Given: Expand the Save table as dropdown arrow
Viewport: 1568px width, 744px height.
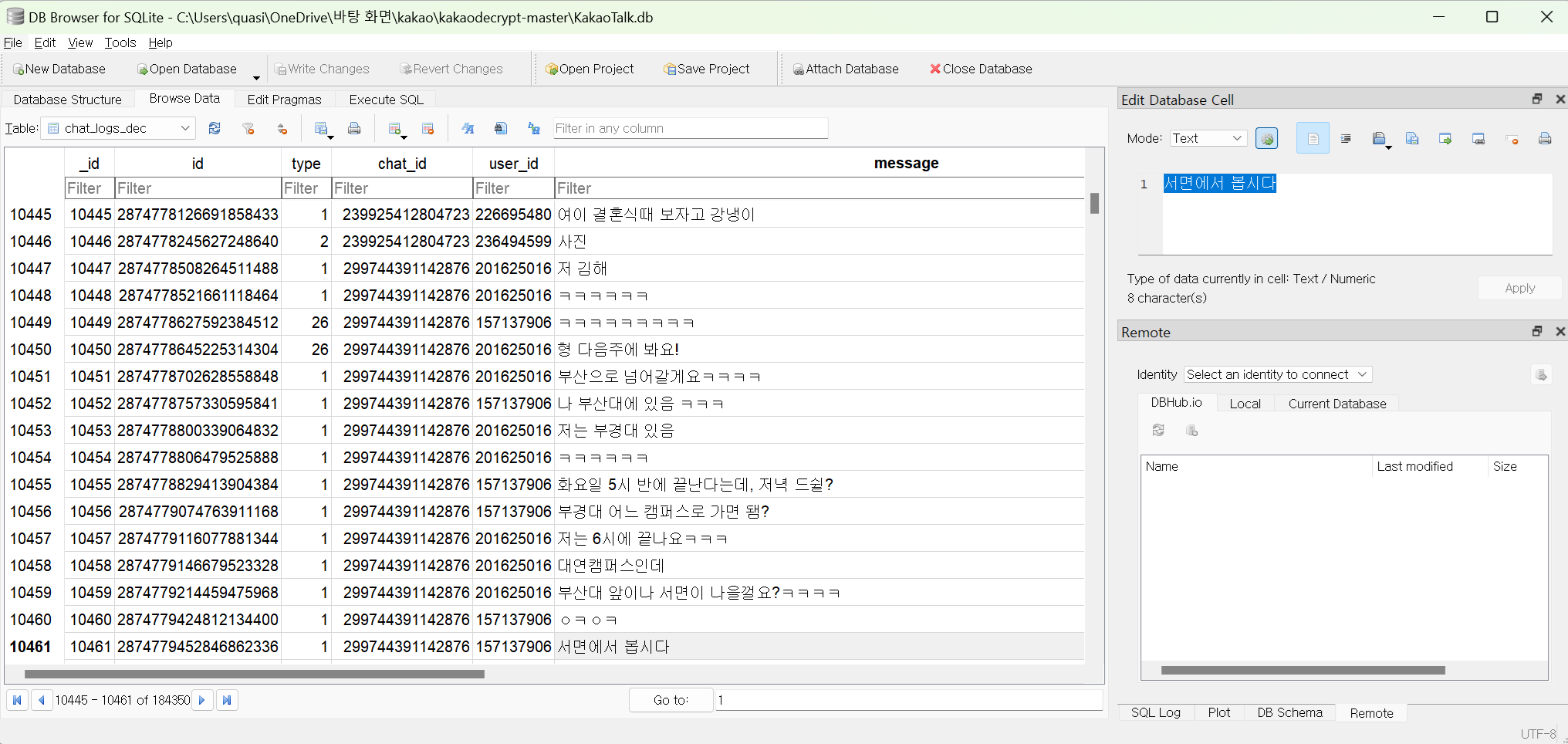Looking at the screenshot, I should click(330, 137).
